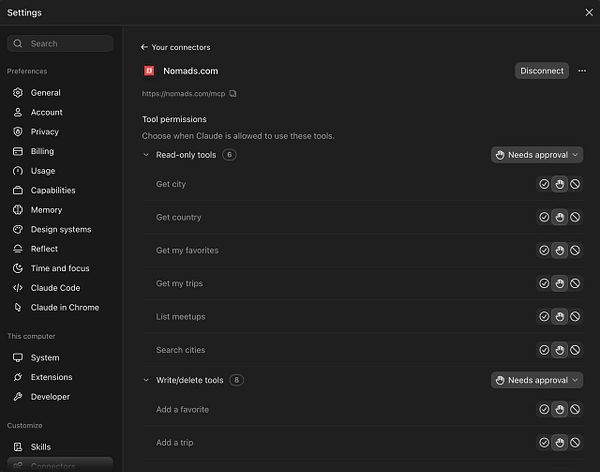This screenshot has height=472, width=600.
Task: Open General preferences
Action: point(60,93)
